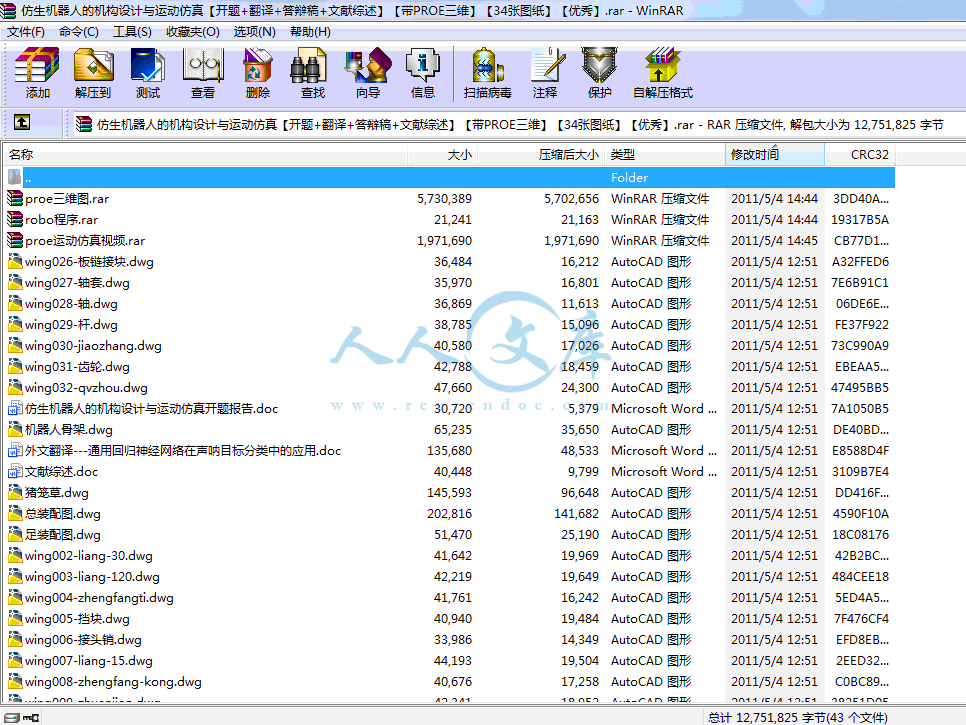966x725 pixels.
Task: Click the wing026-板链接块.dwg file icon
Action: click(15, 262)
